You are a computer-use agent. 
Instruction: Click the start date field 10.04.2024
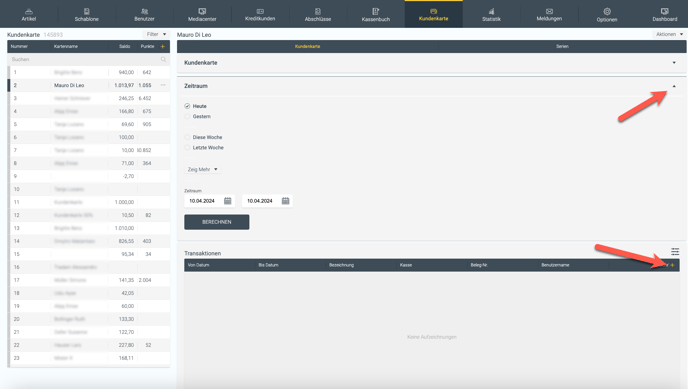[x=209, y=201]
